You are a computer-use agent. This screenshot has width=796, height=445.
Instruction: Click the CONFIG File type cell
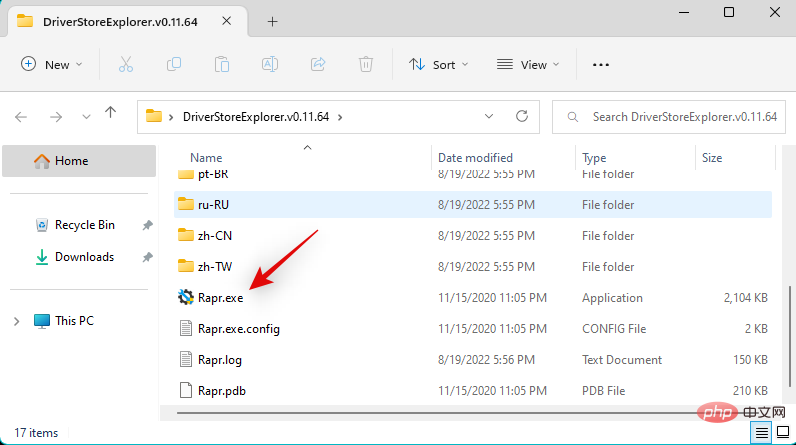pyautogui.click(x=614, y=329)
